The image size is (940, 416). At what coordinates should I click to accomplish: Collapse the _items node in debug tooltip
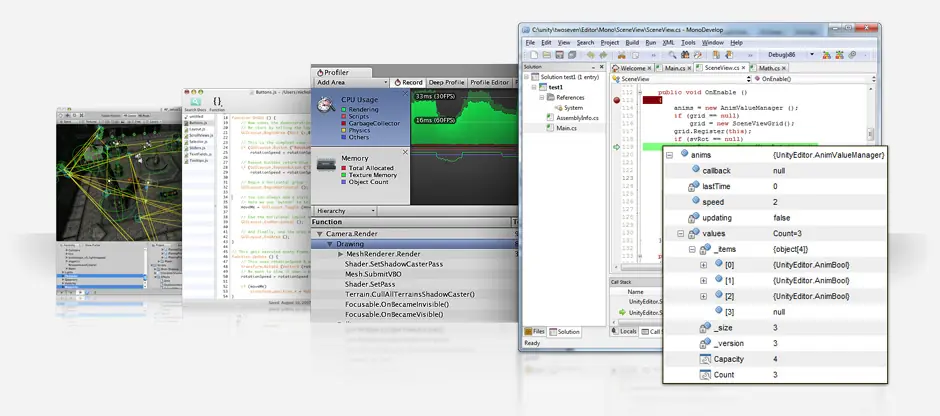[x=692, y=249]
